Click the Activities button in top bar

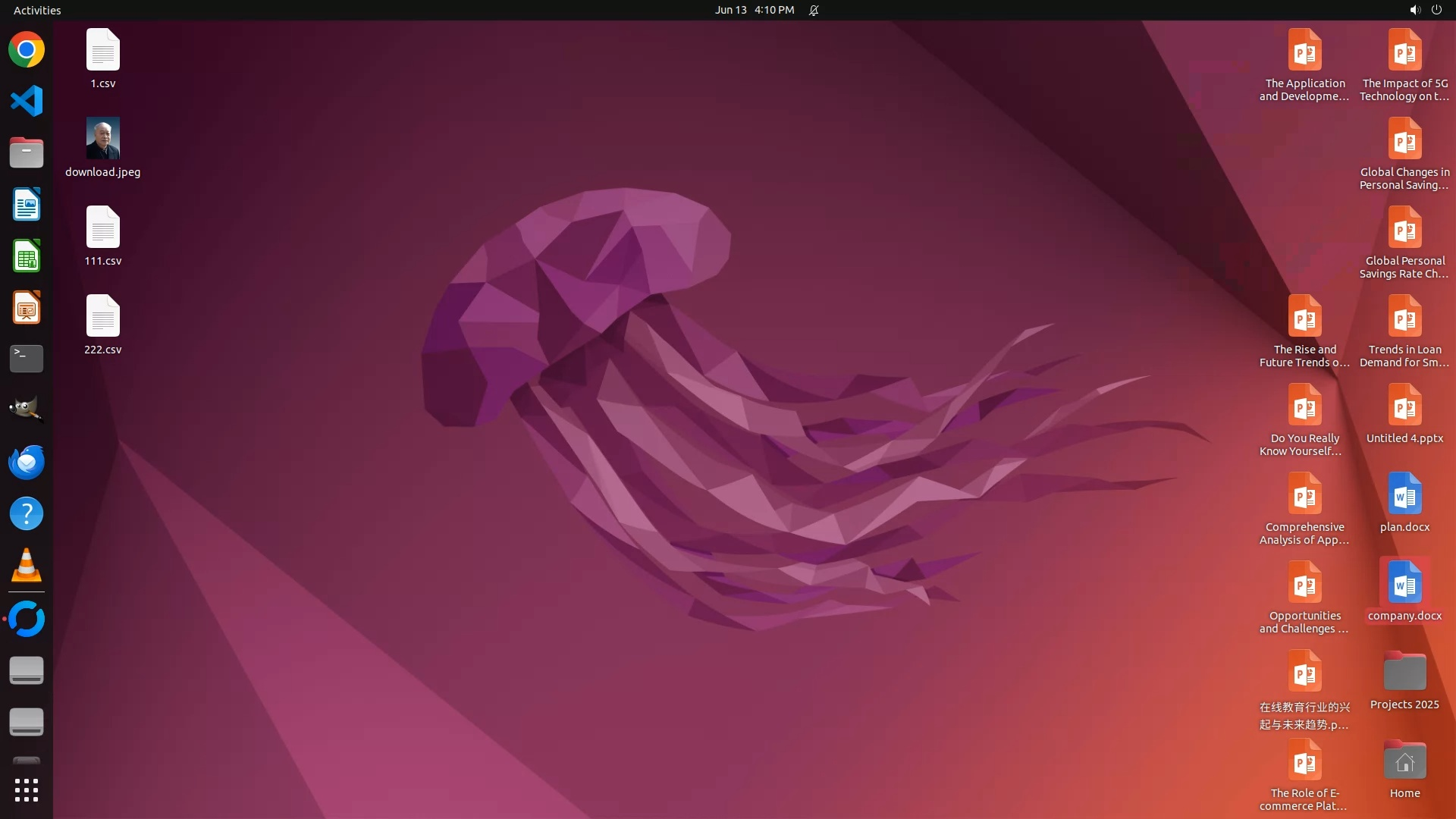(x=37, y=10)
